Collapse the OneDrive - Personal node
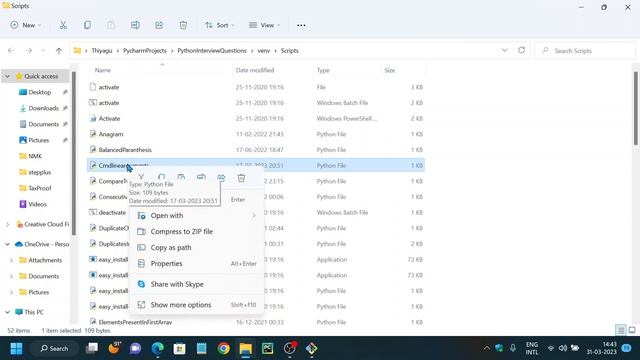 point(7,244)
